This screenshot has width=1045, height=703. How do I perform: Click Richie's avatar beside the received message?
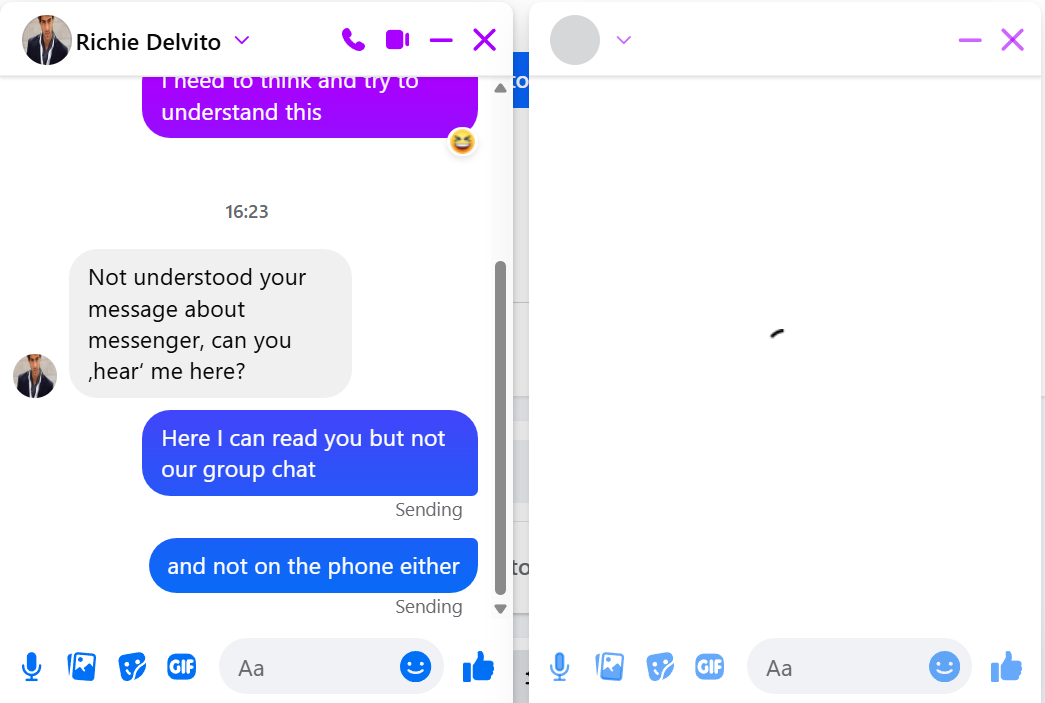pos(35,376)
